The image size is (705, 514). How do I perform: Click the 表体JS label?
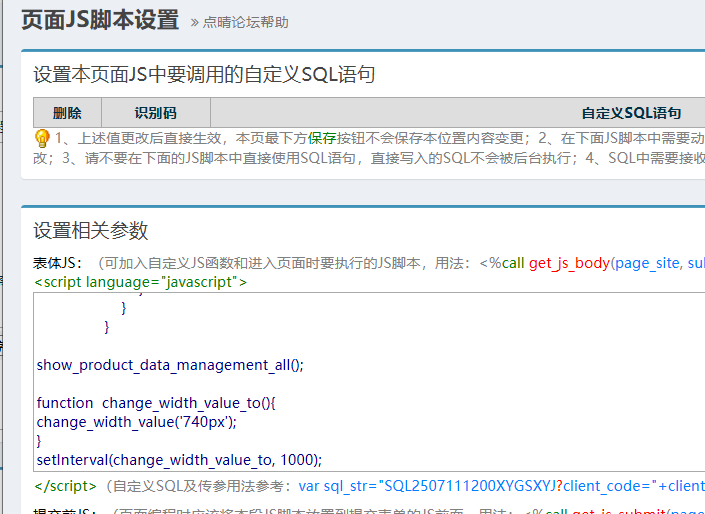pos(58,263)
